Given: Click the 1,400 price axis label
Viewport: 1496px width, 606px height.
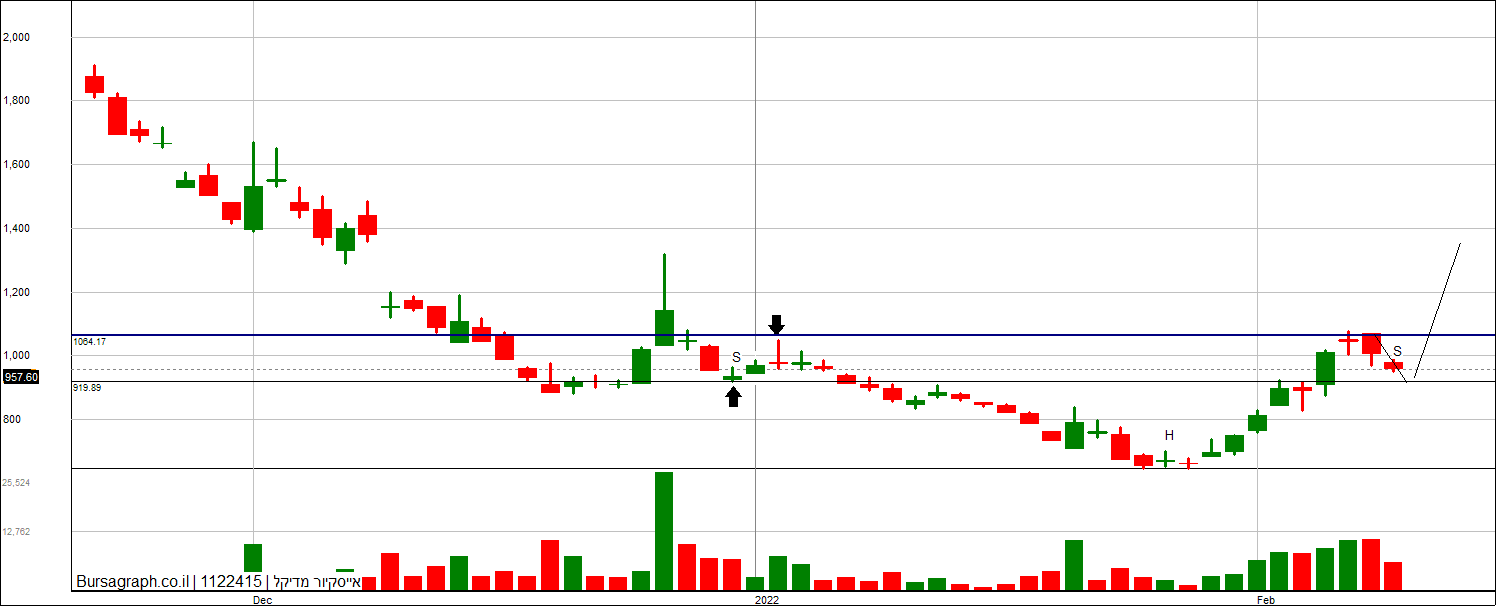Looking at the screenshot, I should pyautogui.click(x=17, y=229).
